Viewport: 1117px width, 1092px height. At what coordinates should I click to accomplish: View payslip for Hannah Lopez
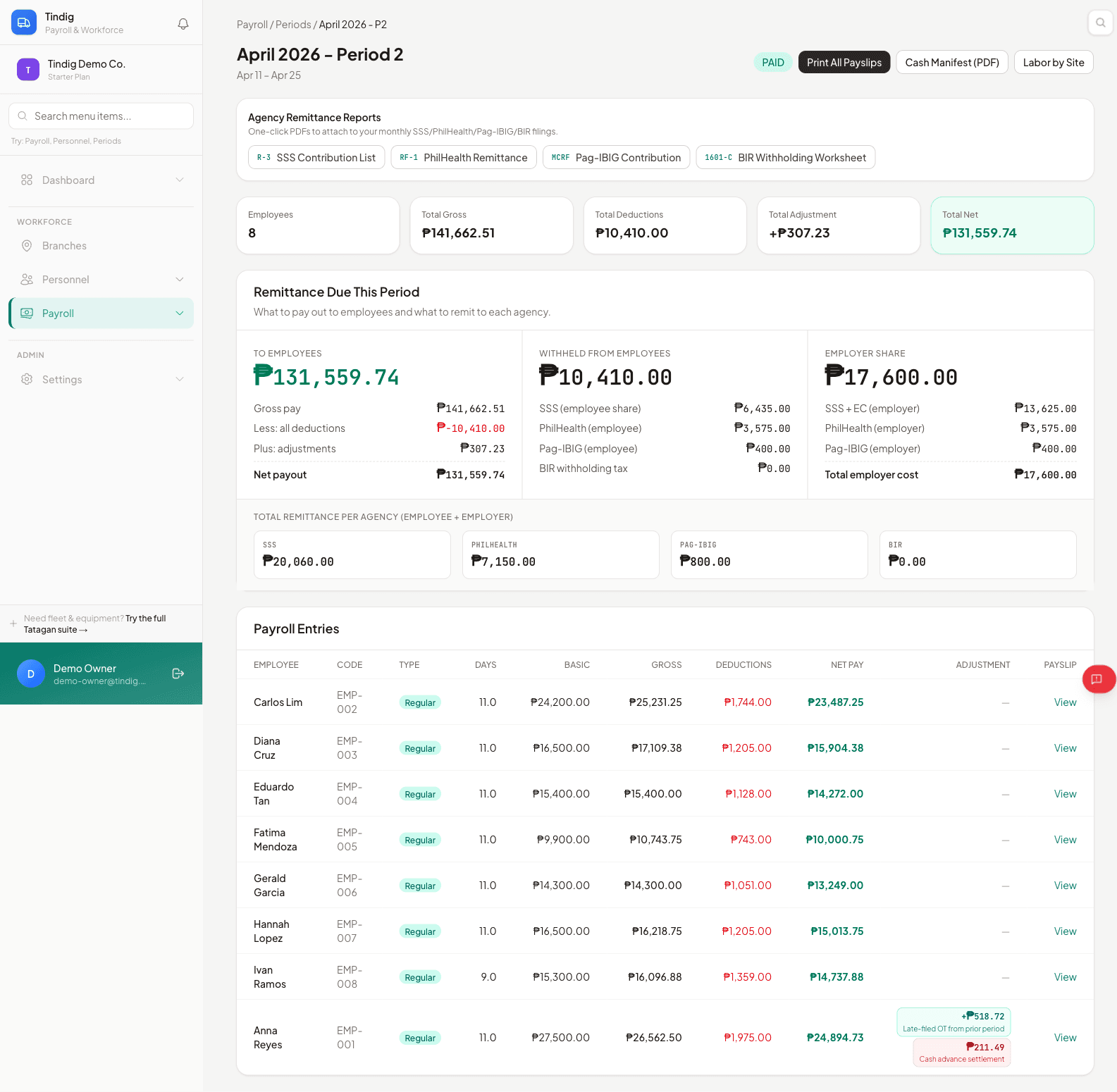click(1065, 931)
